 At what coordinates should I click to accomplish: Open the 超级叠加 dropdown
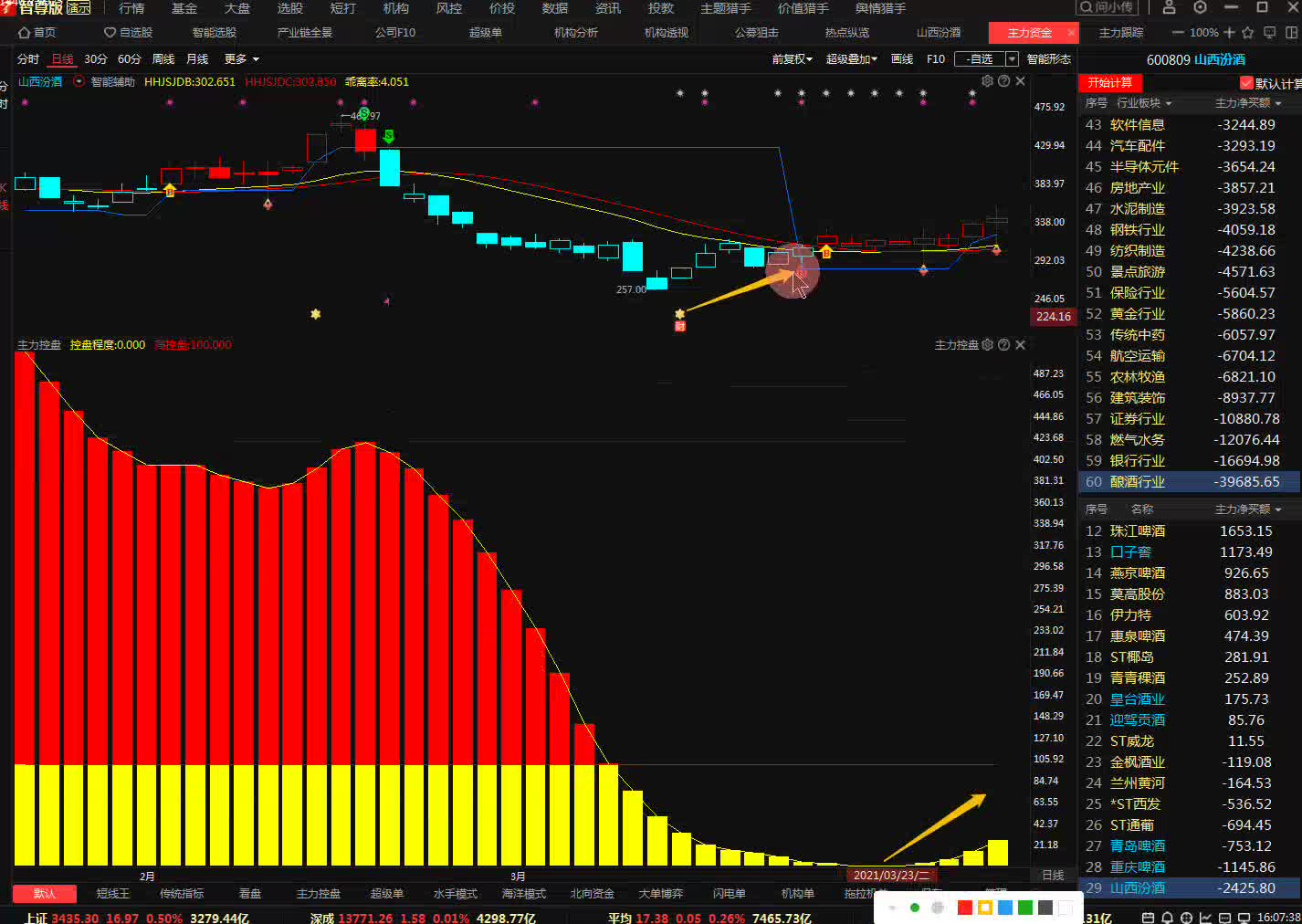pyautogui.click(x=851, y=59)
